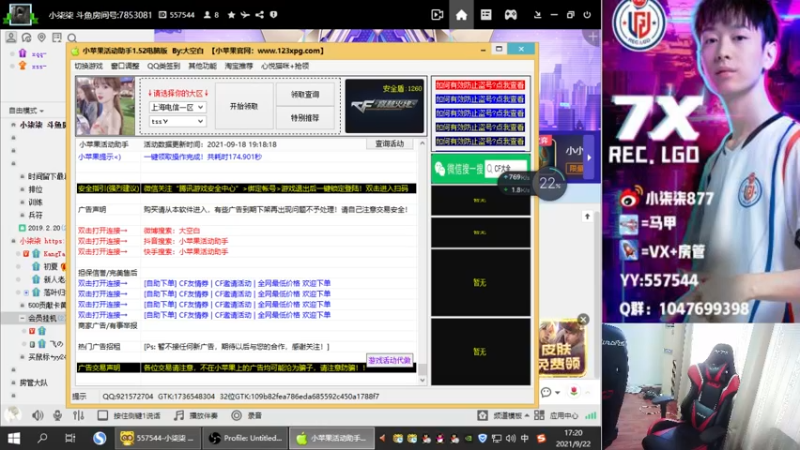Click the scroll-to-top arrow in chat panel

tap(587, 216)
